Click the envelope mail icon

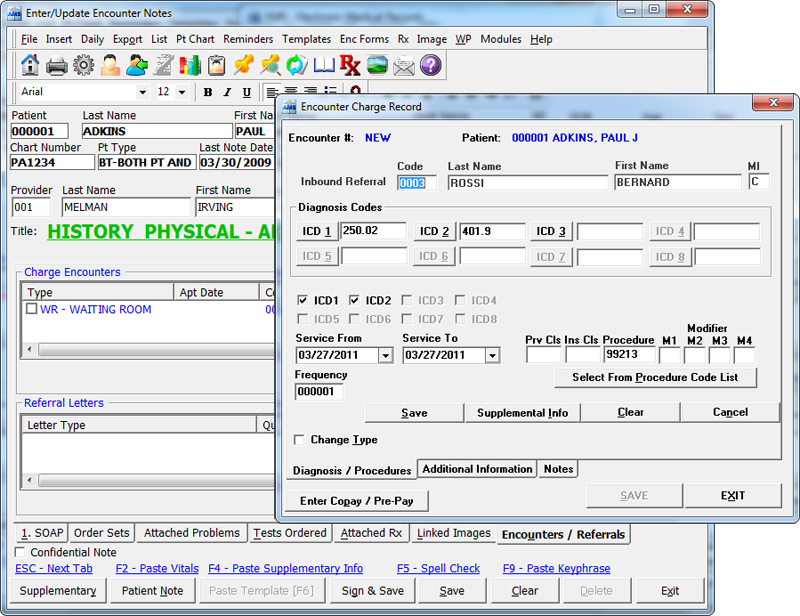click(x=404, y=66)
